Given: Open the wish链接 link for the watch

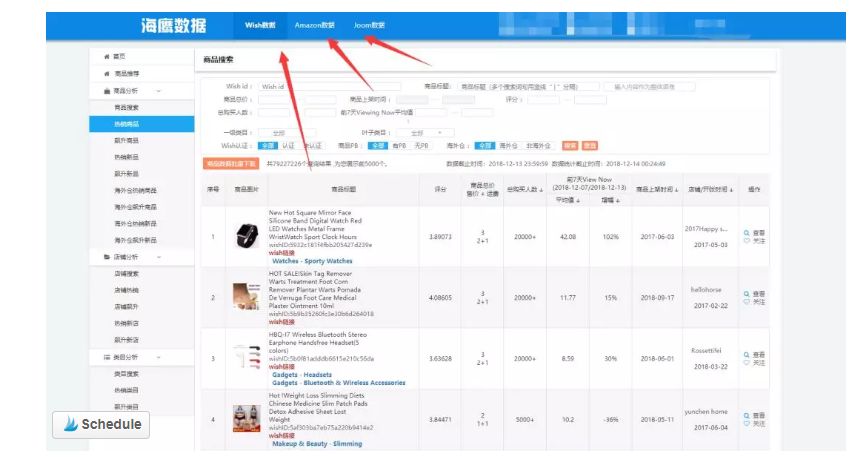Looking at the screenshot, I should pyautogui.click(x=282, y=253).
